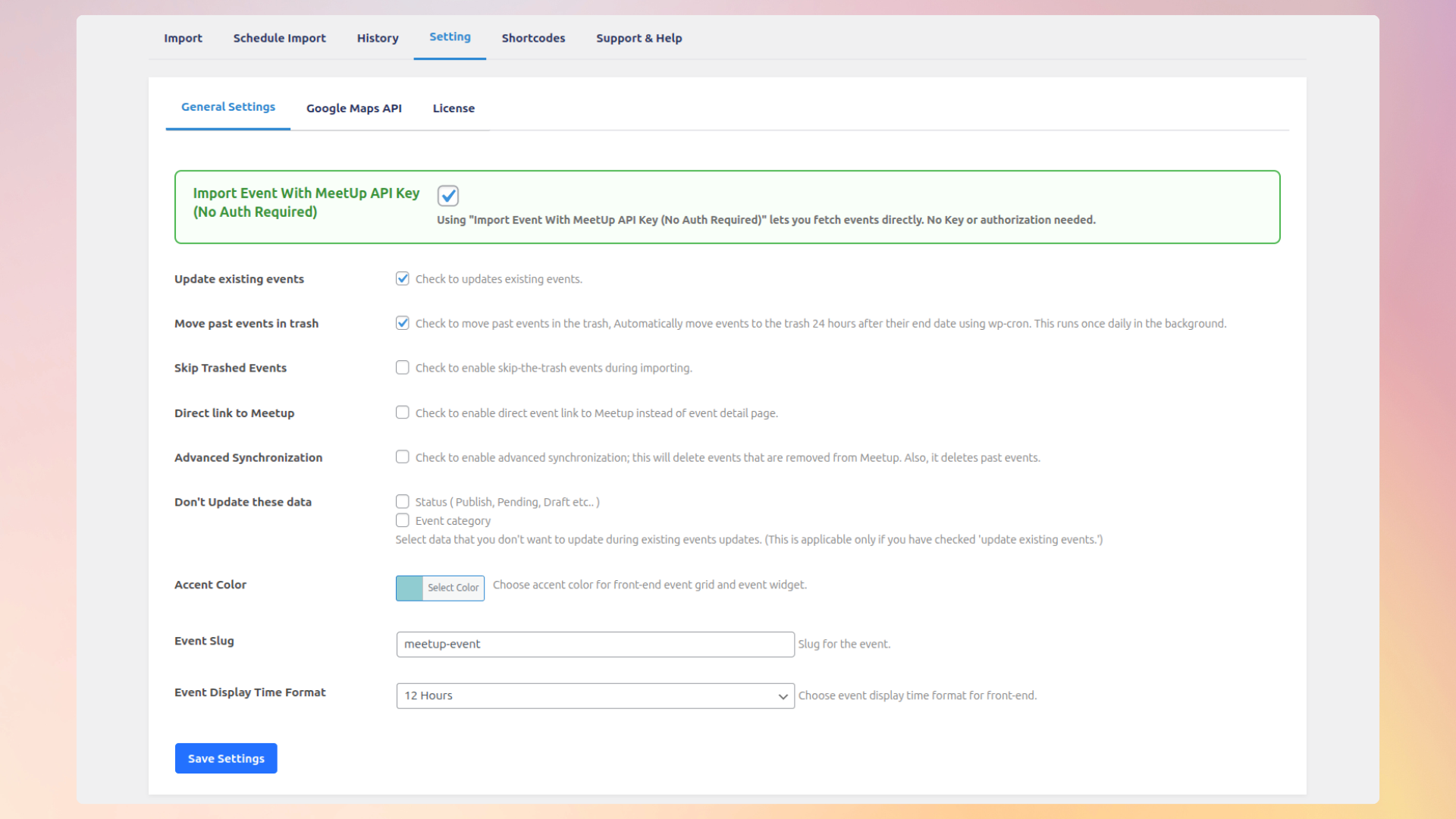The image size is (1456, 819).
Task: Click the Save Settings button
Action: click(x=225, y=758)
